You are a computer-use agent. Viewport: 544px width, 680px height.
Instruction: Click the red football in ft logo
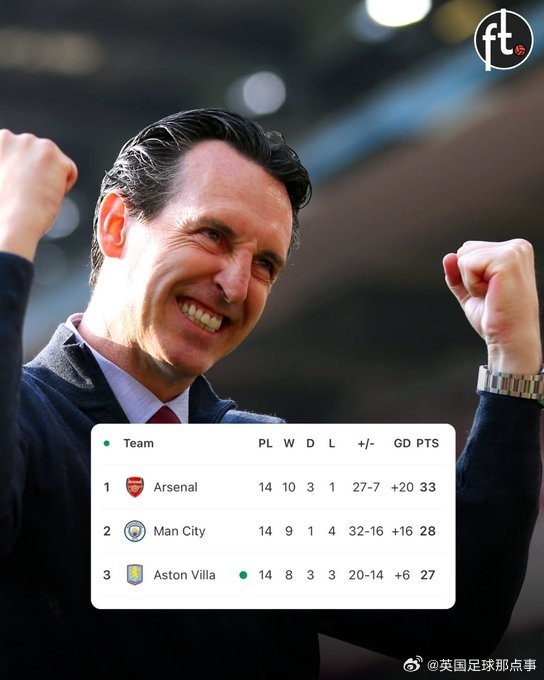(x=520, y=50)
